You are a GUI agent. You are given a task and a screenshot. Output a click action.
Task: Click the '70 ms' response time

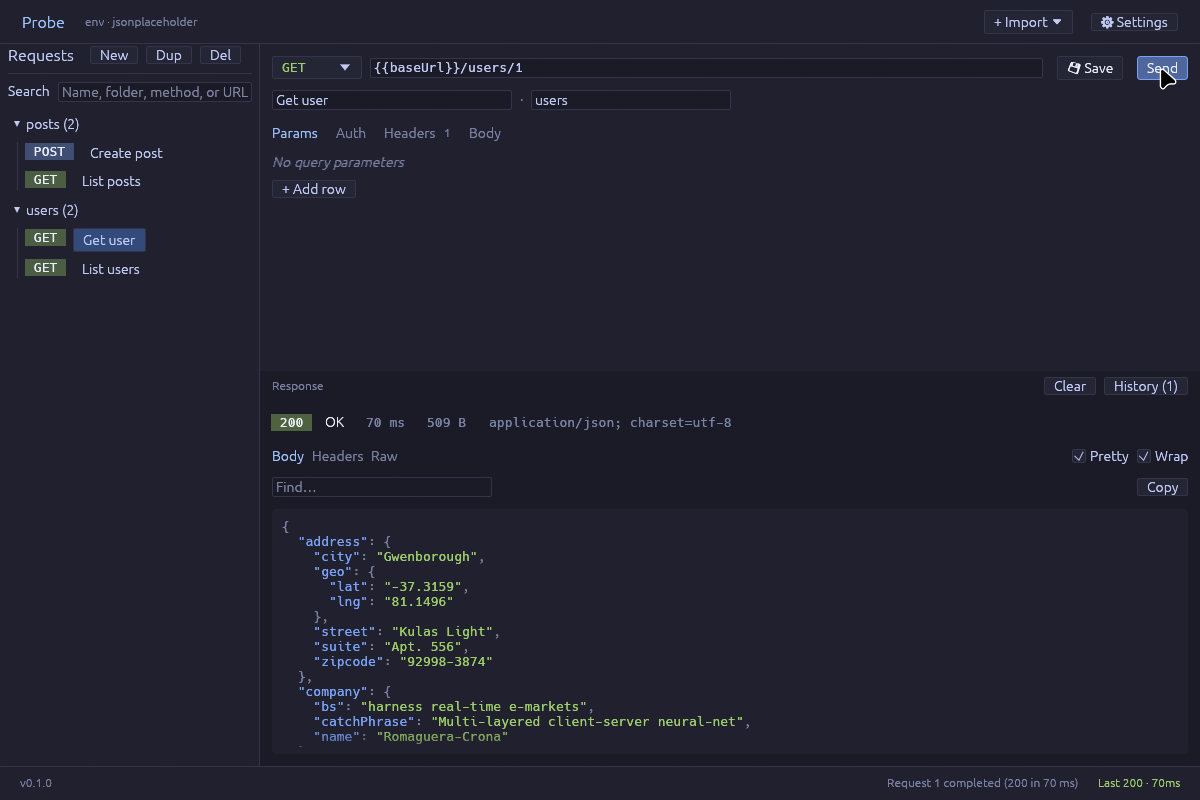(386, 423)
